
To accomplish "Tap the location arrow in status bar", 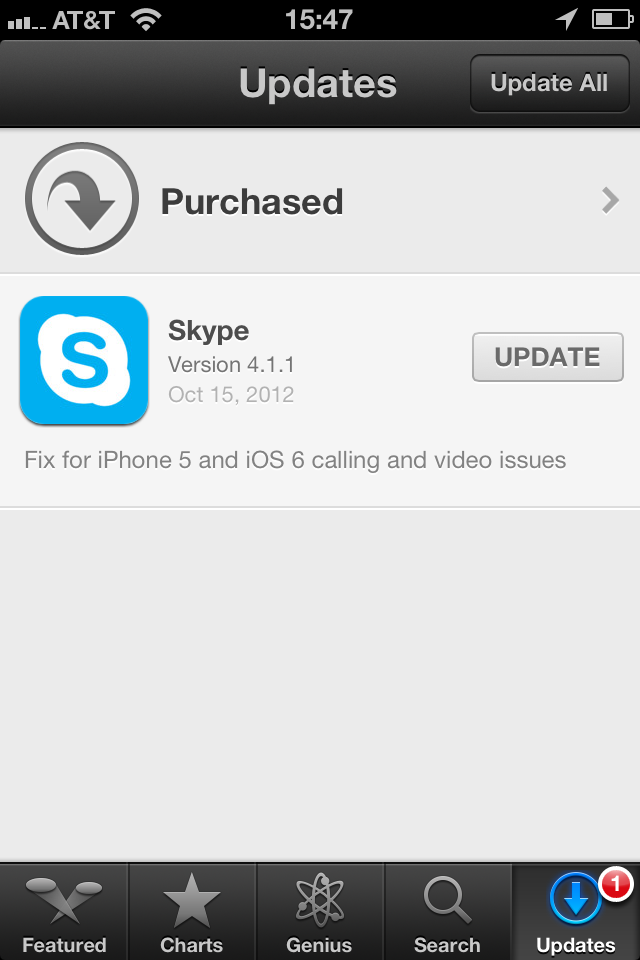I will (x=566, y=19).
